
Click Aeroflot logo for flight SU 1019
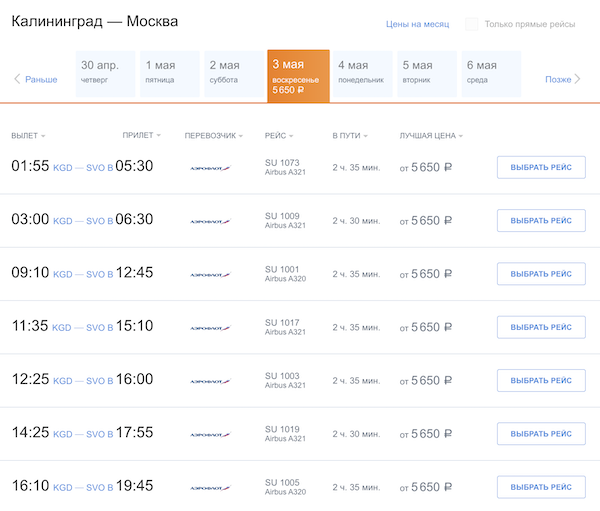[210, 434]
